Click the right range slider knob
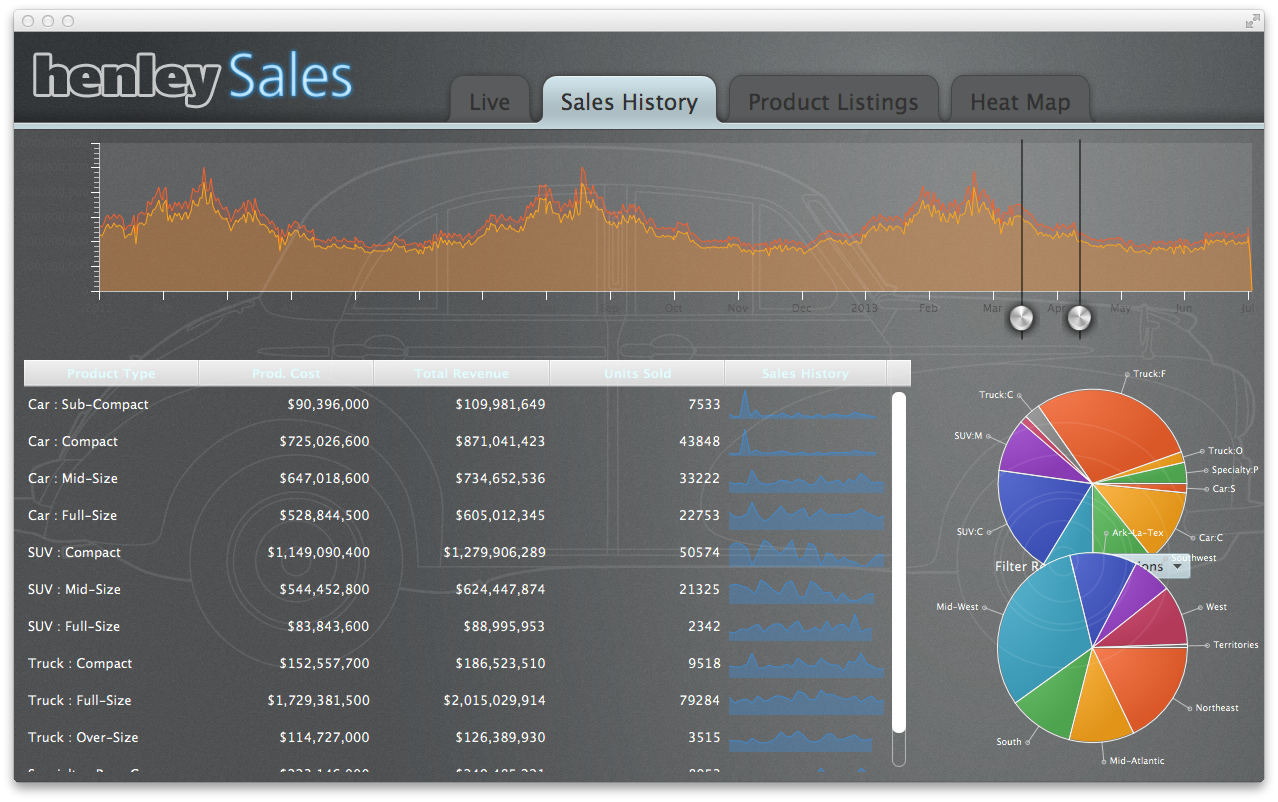 click(x=1080, y=318)
